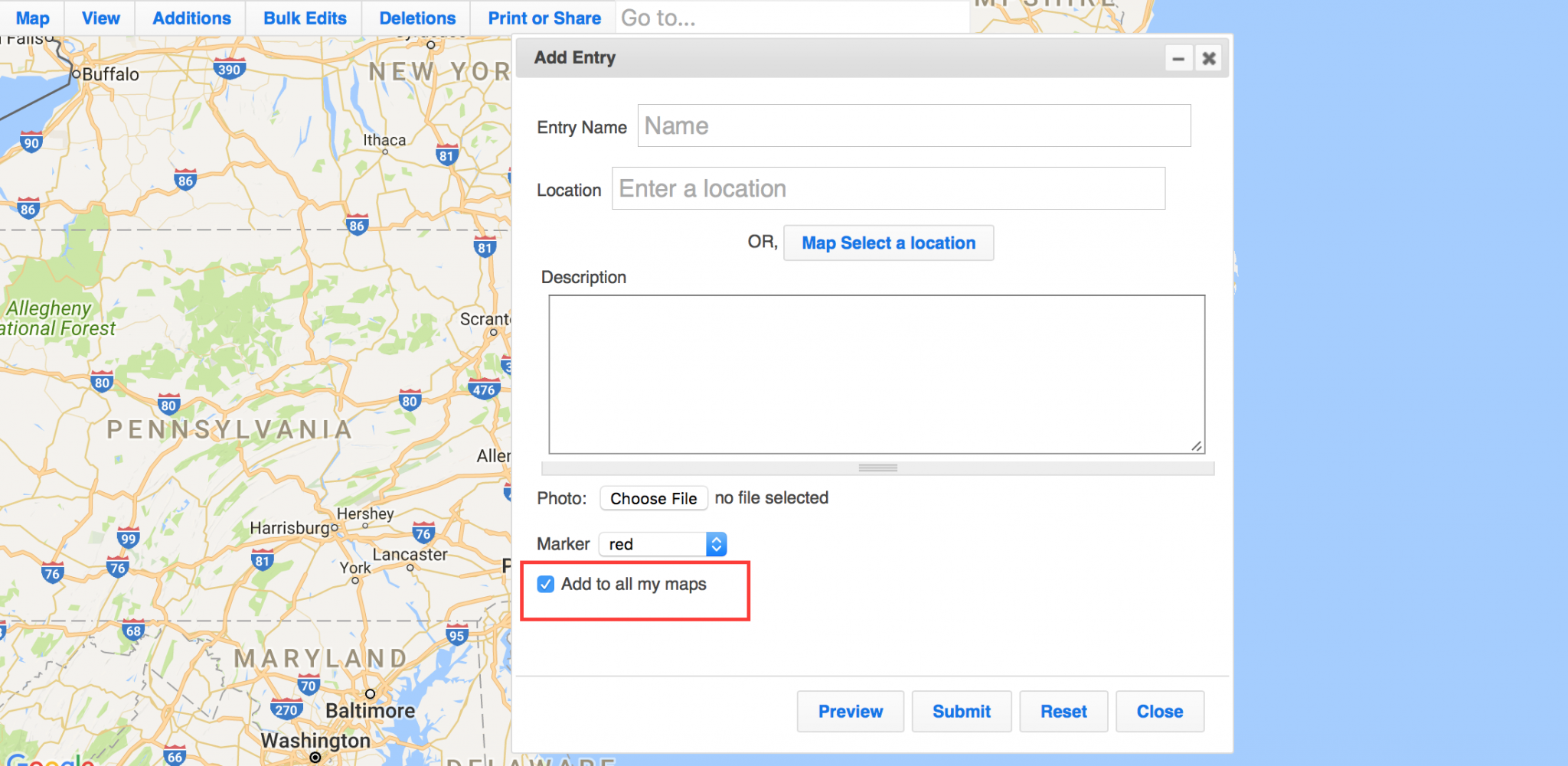Close the Add Entry dialog with X icon
Screen dimensions: 1568x766
click(x=1209, y=58)
